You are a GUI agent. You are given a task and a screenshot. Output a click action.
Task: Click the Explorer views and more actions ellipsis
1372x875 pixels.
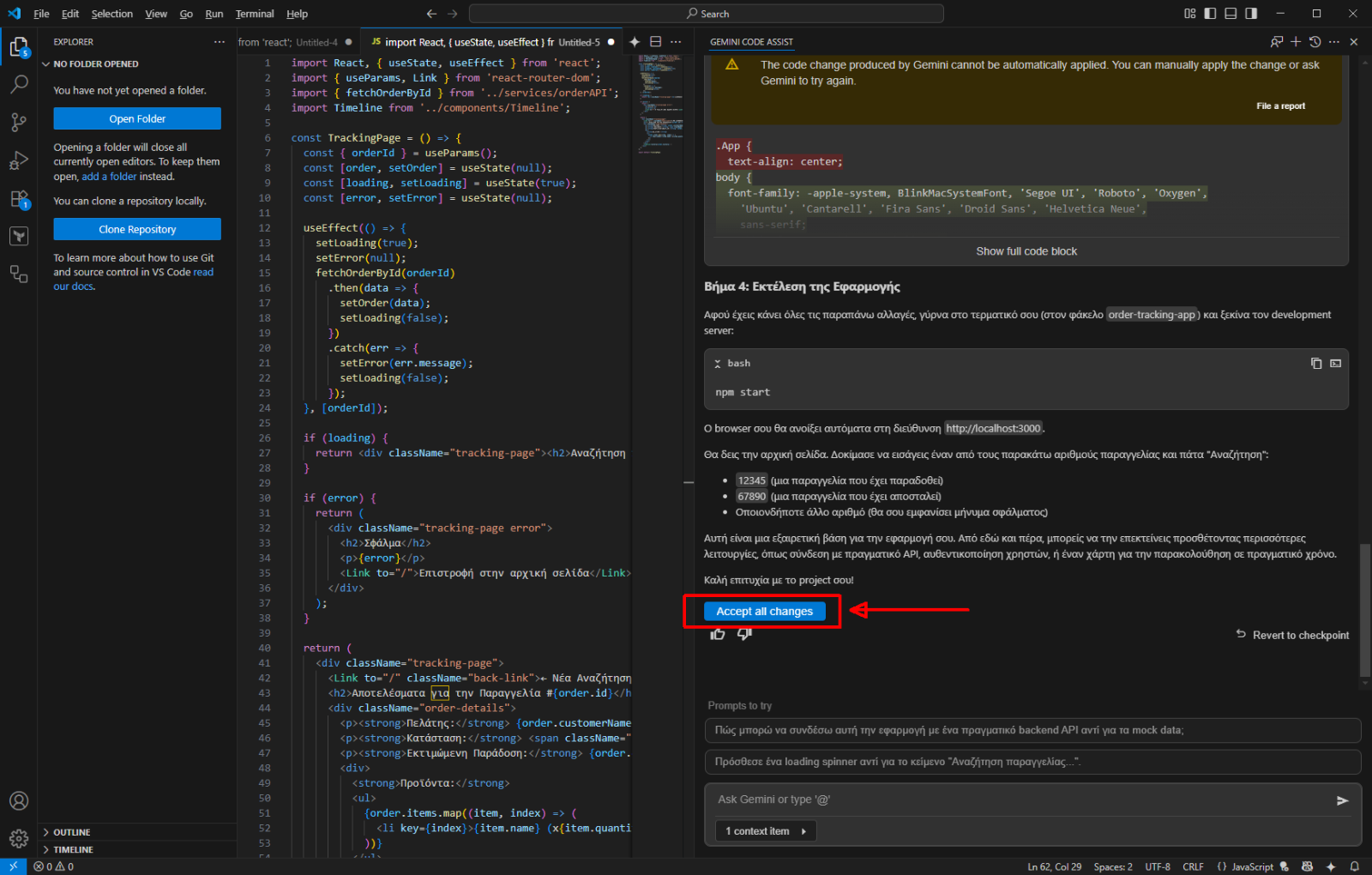(220, 42)
